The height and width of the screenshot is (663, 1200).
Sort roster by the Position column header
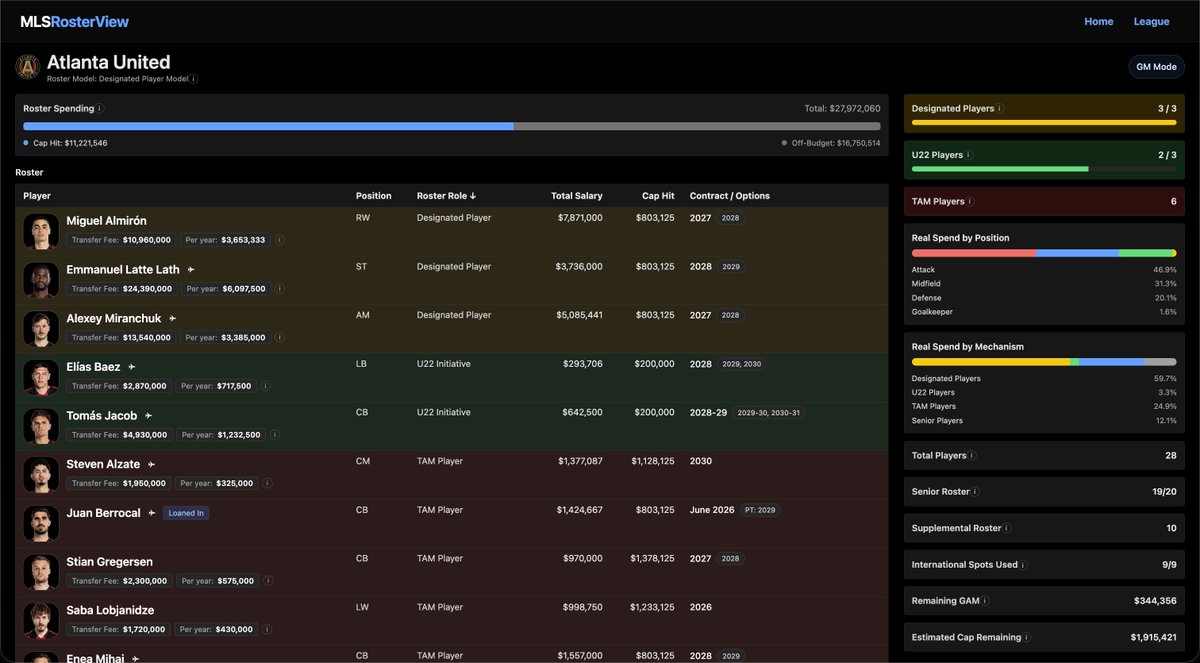pos(374,196)
